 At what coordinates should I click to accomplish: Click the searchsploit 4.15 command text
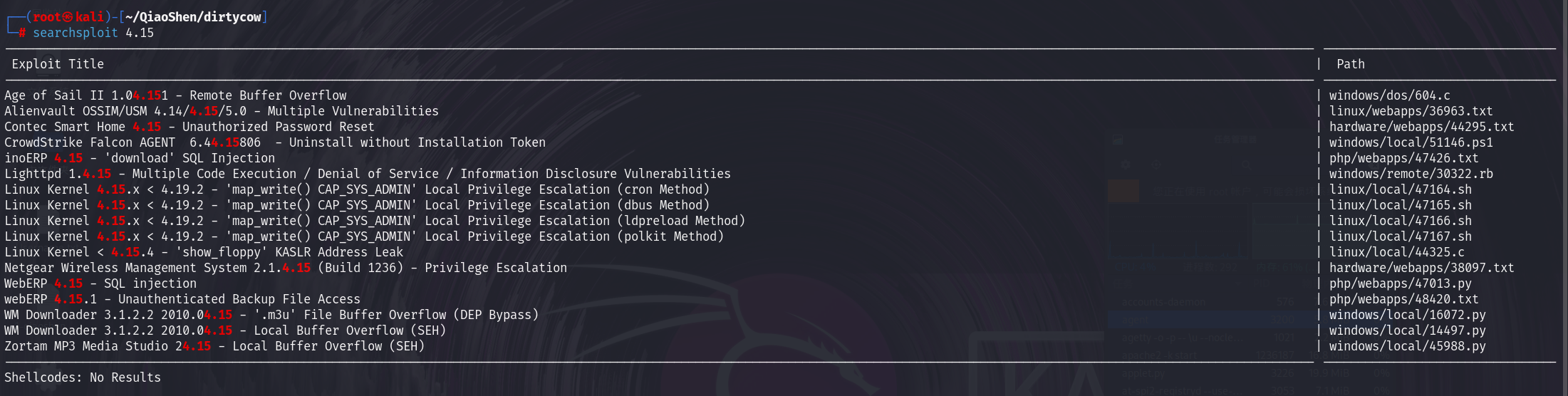point(93,33)
